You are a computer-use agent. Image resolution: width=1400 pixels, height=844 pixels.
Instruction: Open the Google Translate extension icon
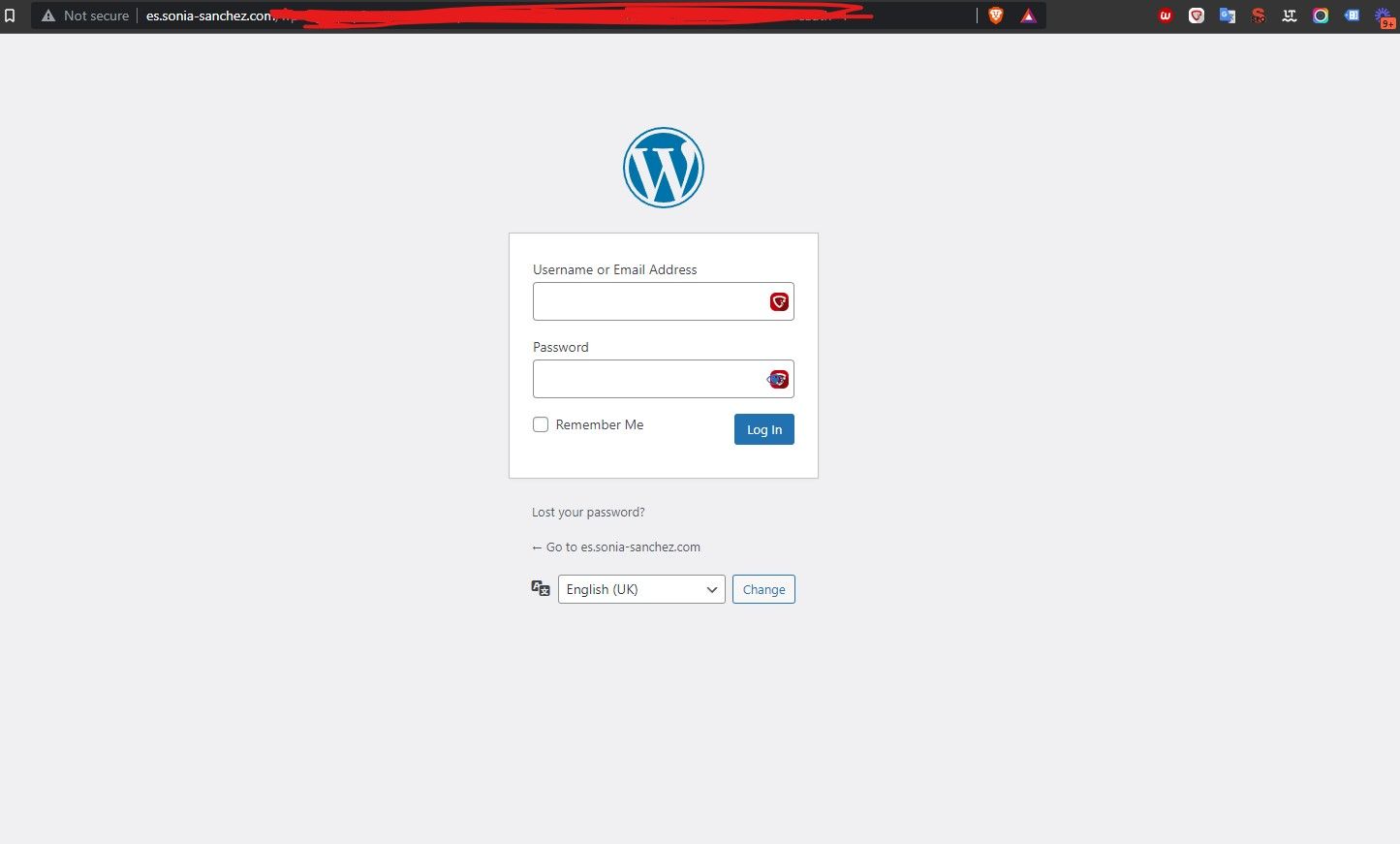pyautogui.click(x=1228, y=16)
